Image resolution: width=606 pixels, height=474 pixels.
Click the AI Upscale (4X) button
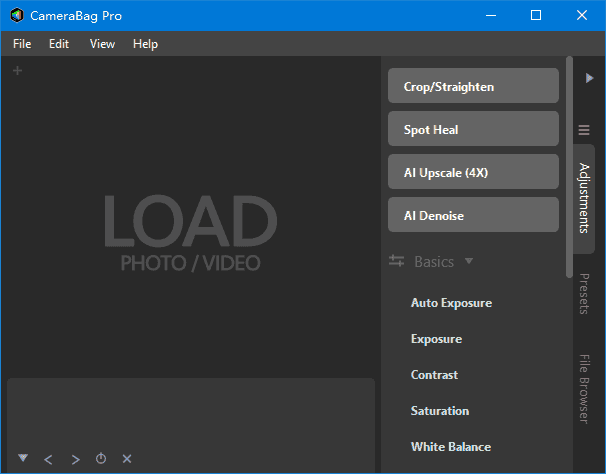point(473,172)
